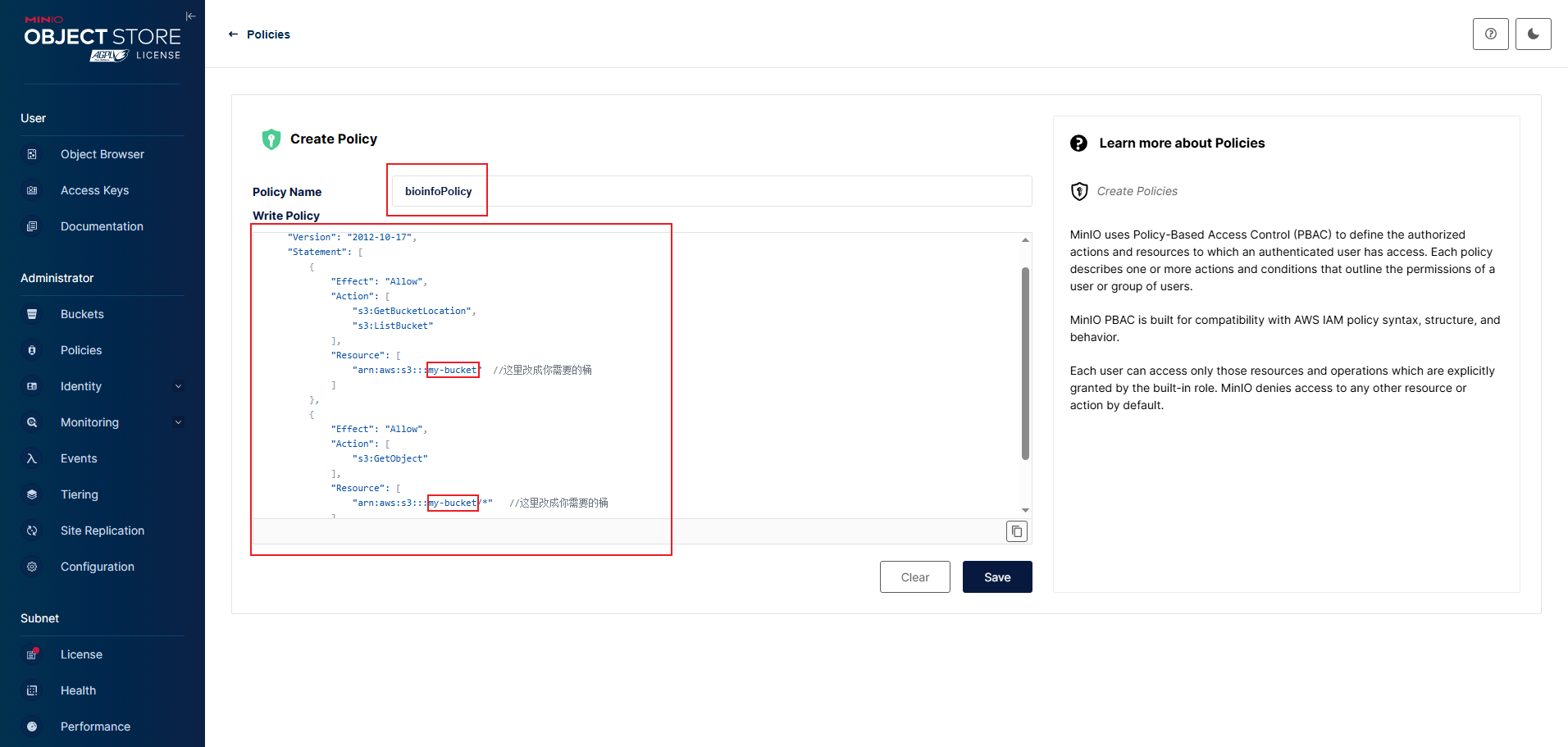The width and height of the screenshot is (1568, 747).
Task: Open Object Browser icon in sidebar
Action: (x=32, y=154)
